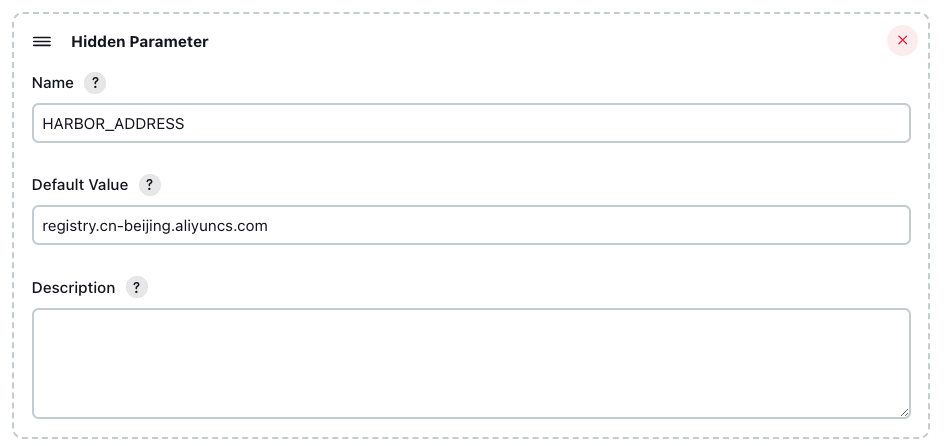This screenshot has height=446, width=947.
Task: Click the question mark next to Name
Action: pos(95,83)
